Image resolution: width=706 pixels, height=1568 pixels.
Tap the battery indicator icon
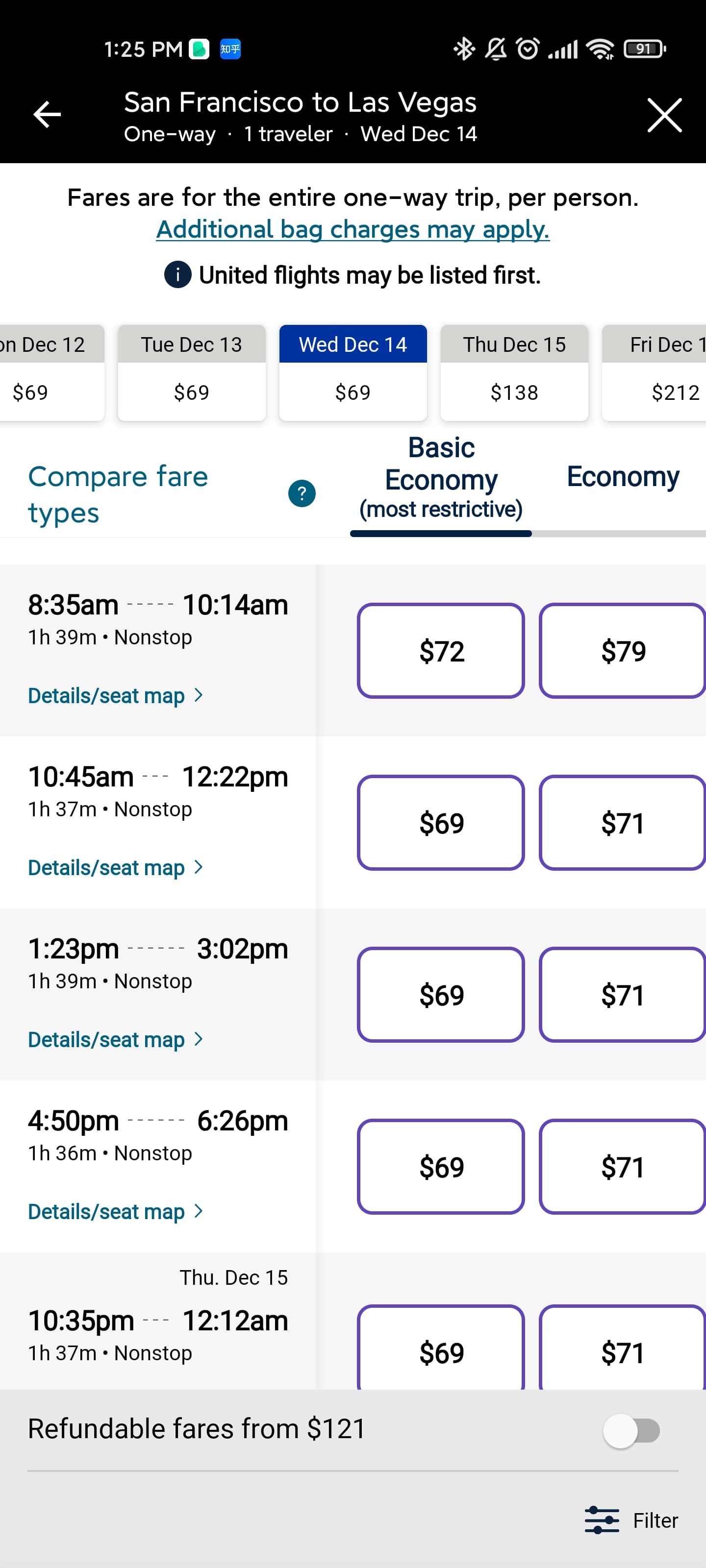(645, 49)
